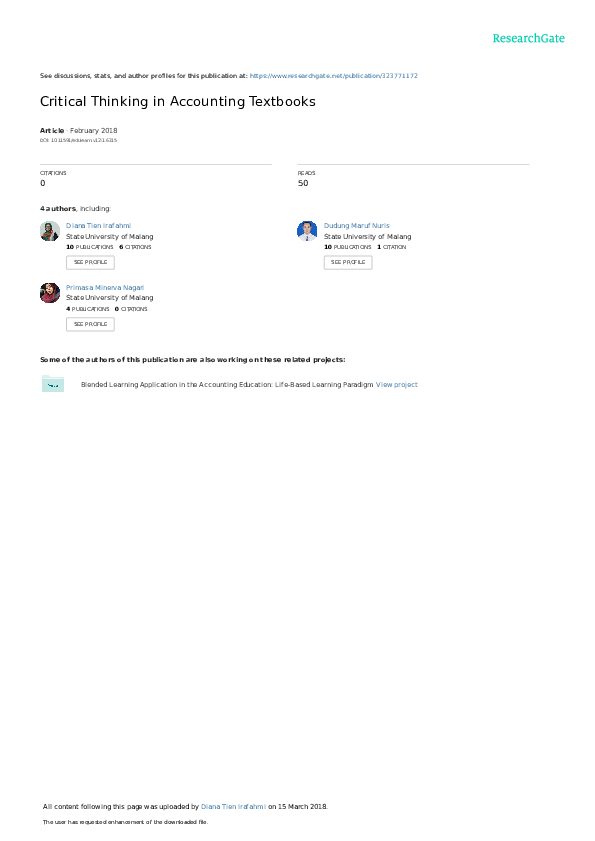Click Dudung Maruf Nuris's profile photo

click(x=307, y=231)
